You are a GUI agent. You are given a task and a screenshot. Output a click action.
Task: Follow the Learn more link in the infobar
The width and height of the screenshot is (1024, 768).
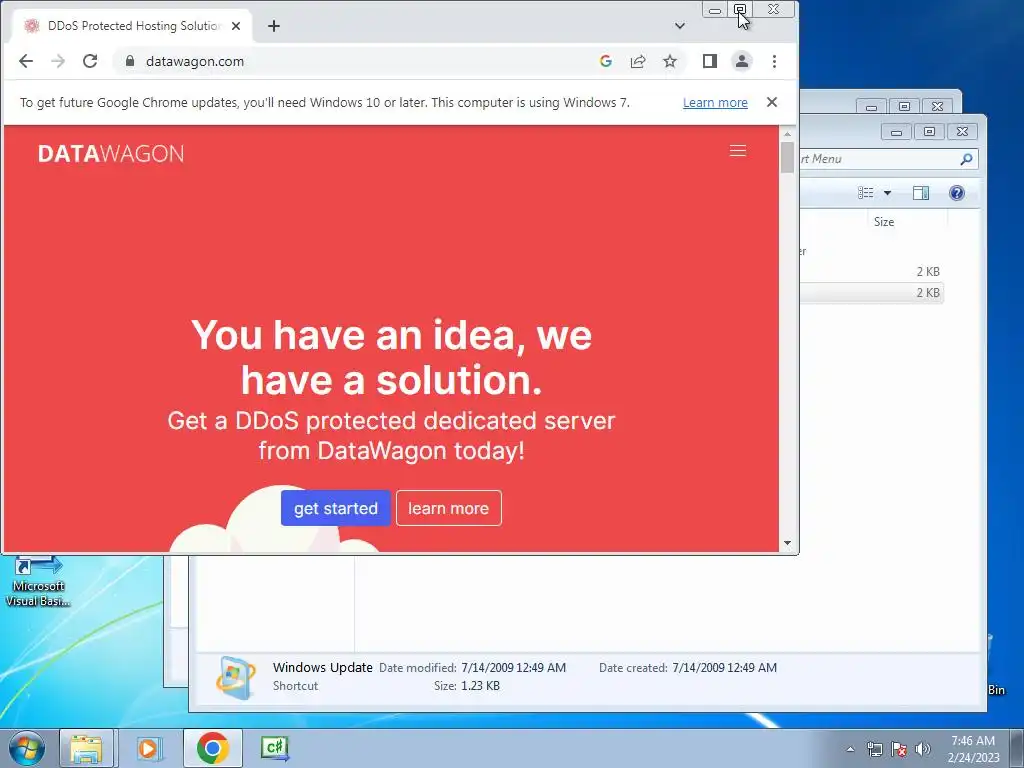(715, 103)
